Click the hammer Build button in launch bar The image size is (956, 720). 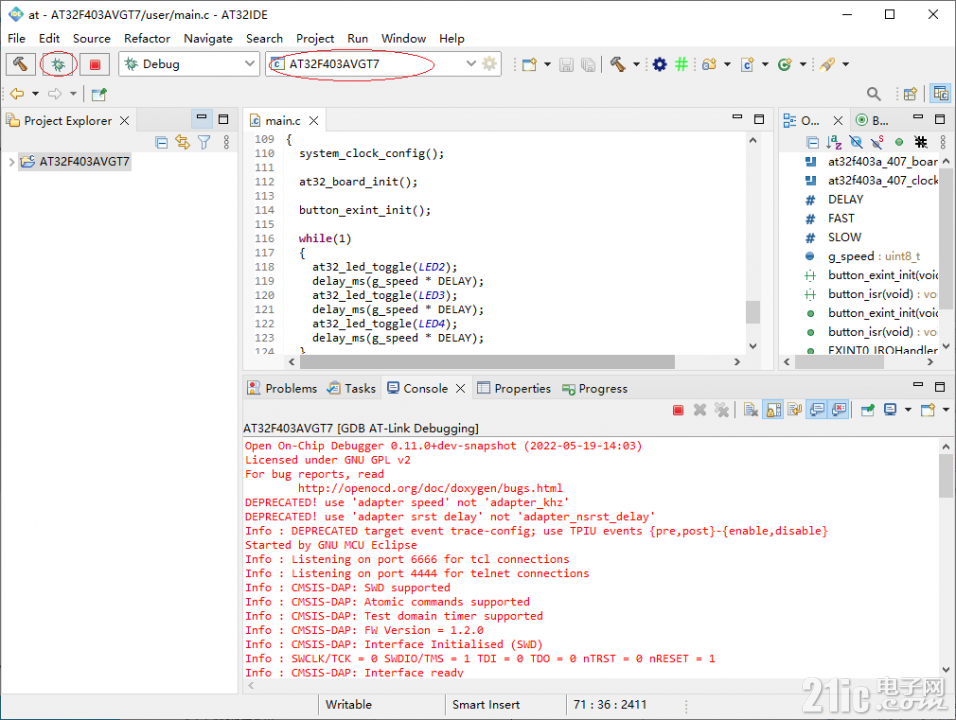(x=20, y=64)
